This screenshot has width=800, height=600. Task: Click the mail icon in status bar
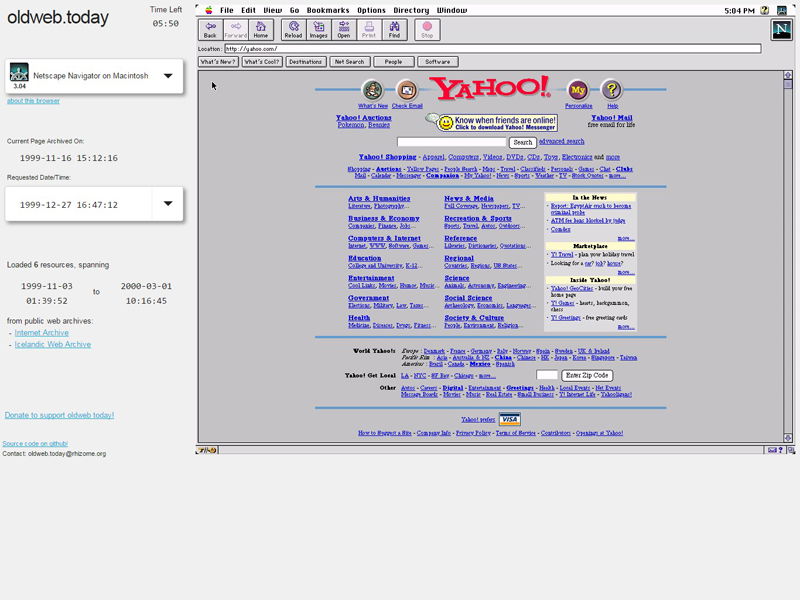[x=772, y=450]
